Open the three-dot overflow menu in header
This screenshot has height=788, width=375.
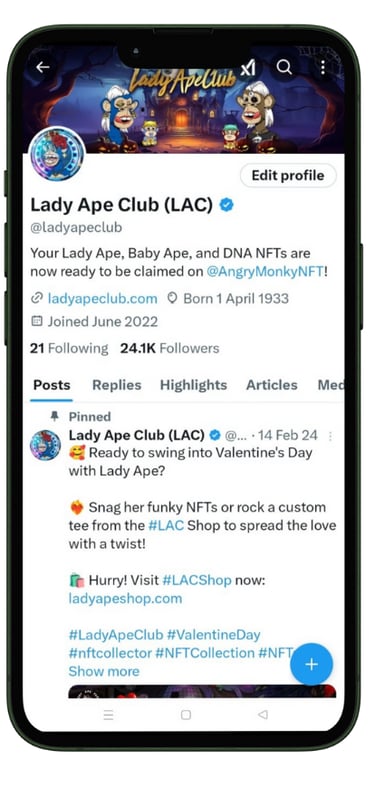point(323,67)
